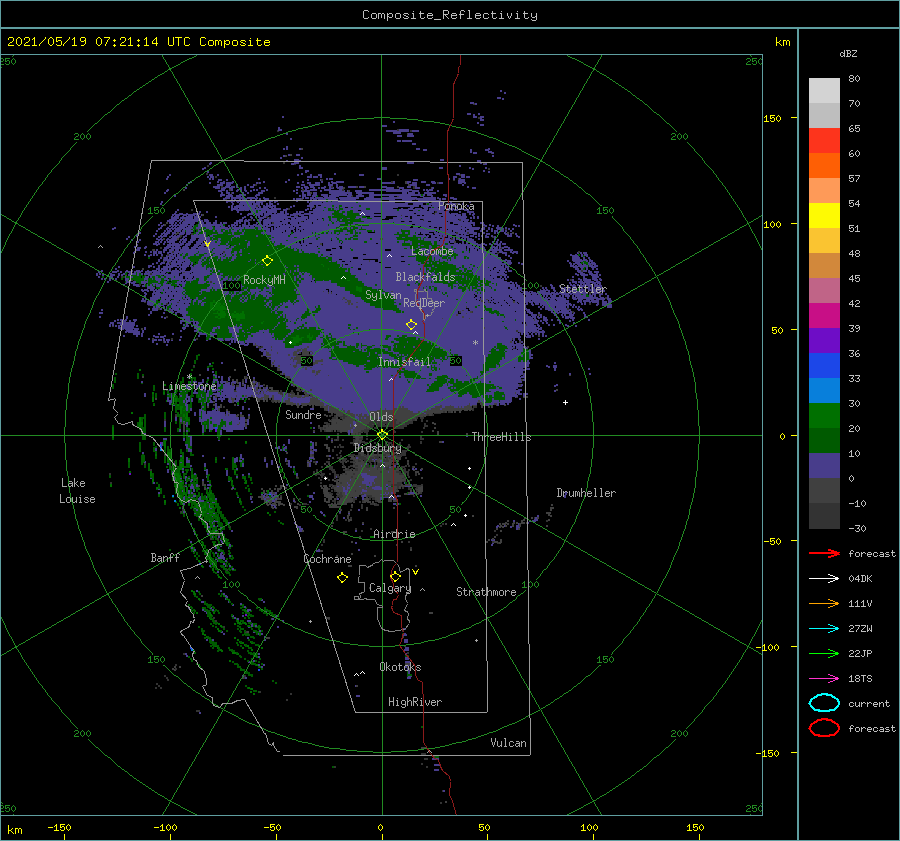900x841 pixels.
Task: Click the orange 60 dBZ color swatch
Action: click(x=824, y=165)
